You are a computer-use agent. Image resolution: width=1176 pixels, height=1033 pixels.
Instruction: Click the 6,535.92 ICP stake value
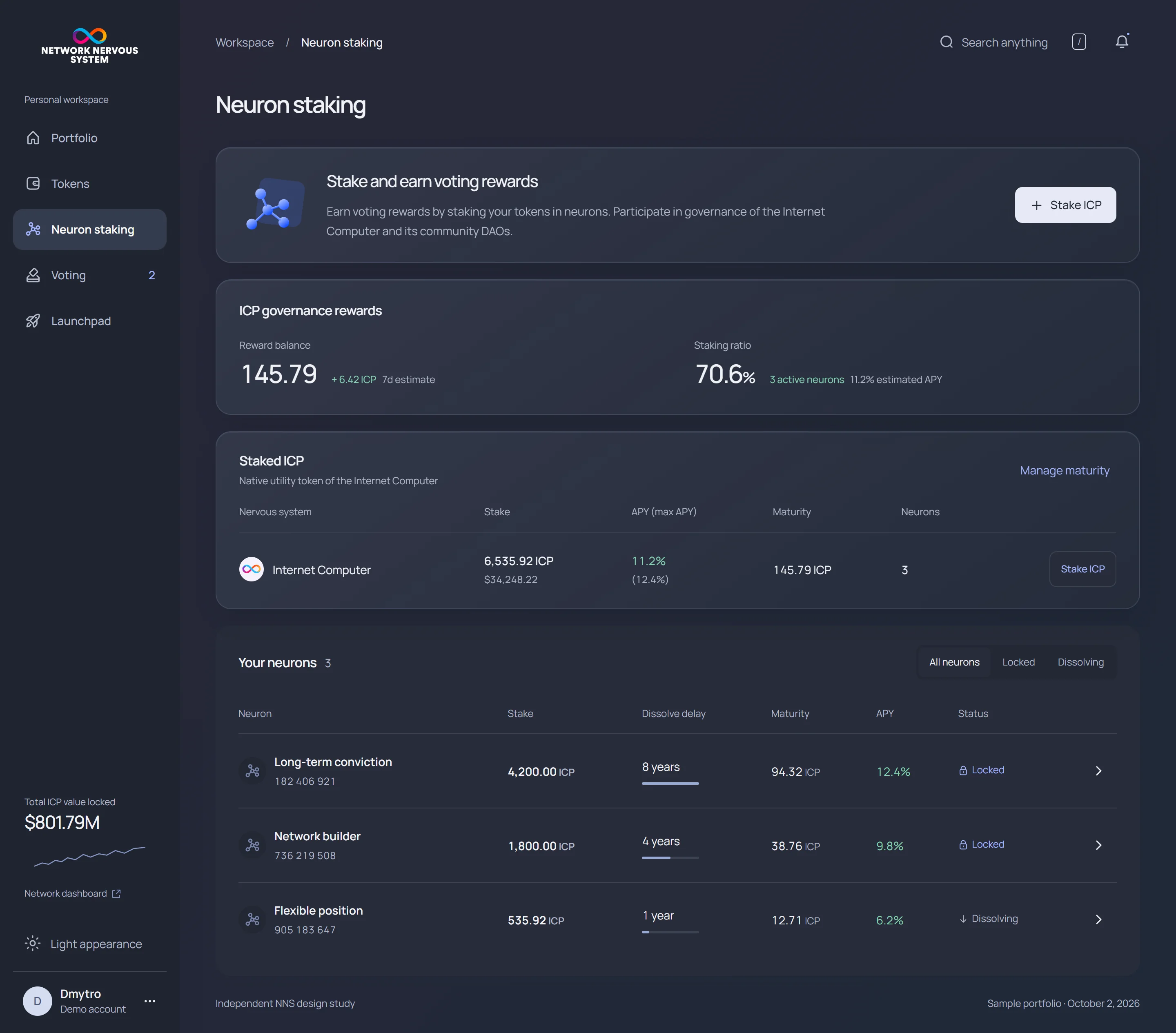519,561
